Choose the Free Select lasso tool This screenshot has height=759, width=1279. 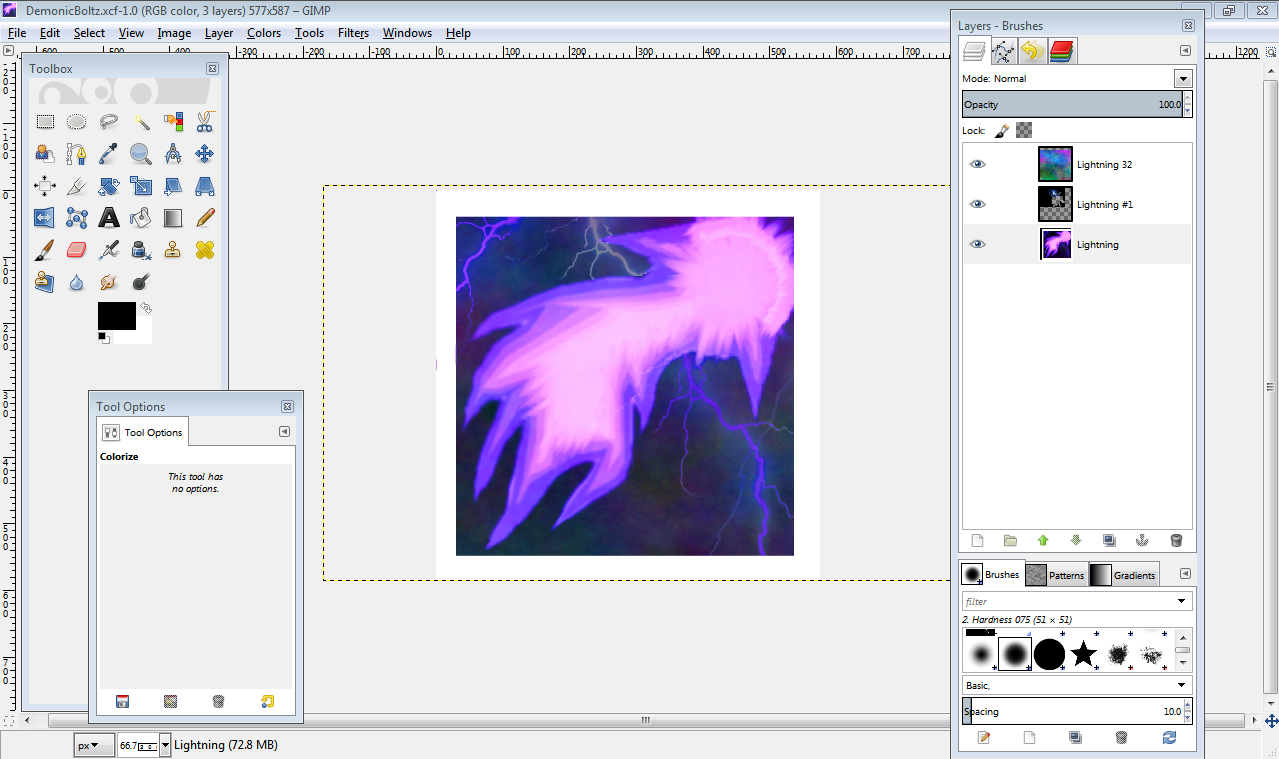click(109, 122)
